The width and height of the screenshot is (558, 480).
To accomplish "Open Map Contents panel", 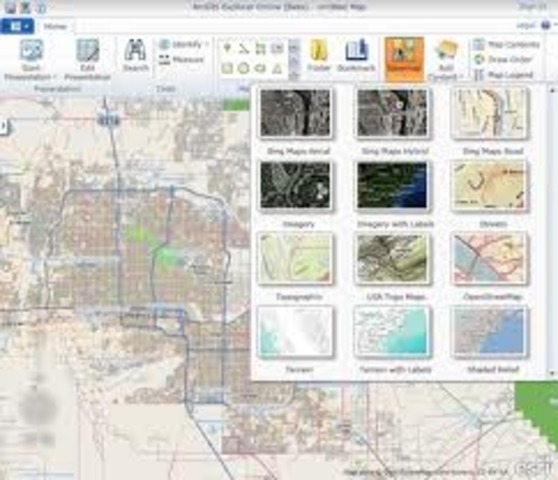I will coord(506,44).
